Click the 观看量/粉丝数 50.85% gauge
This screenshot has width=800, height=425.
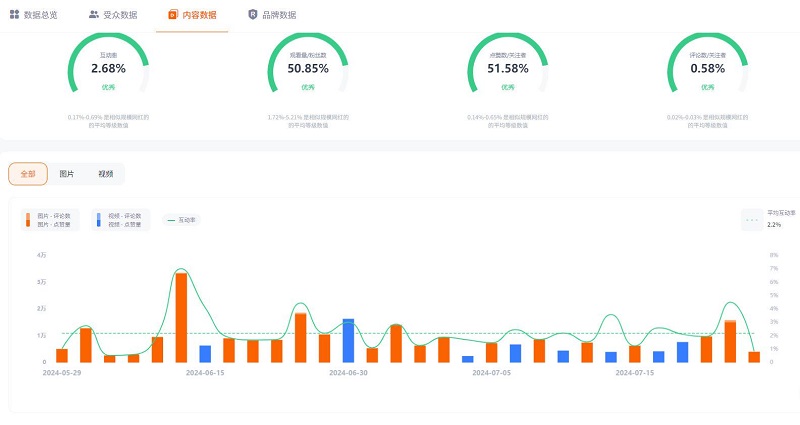(x=307, y=69)
